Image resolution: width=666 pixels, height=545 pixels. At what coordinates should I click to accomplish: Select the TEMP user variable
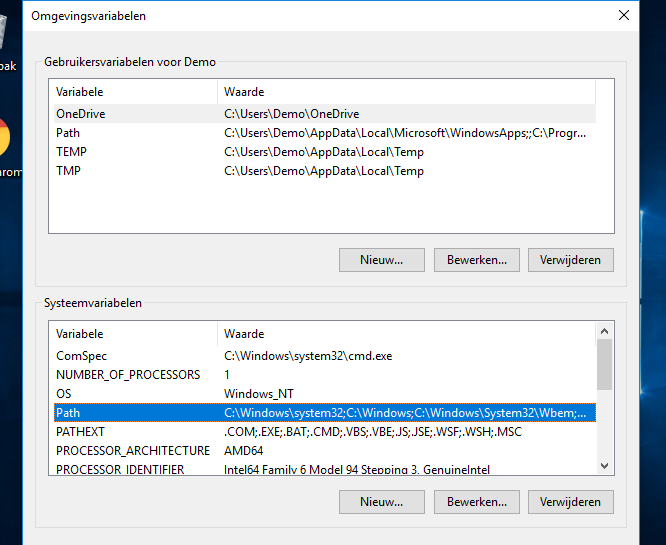(71, 152)
